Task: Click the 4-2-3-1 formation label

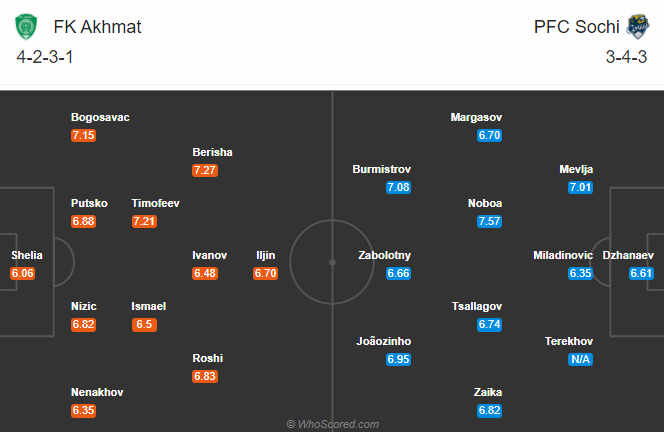Action: coord(45,57)
